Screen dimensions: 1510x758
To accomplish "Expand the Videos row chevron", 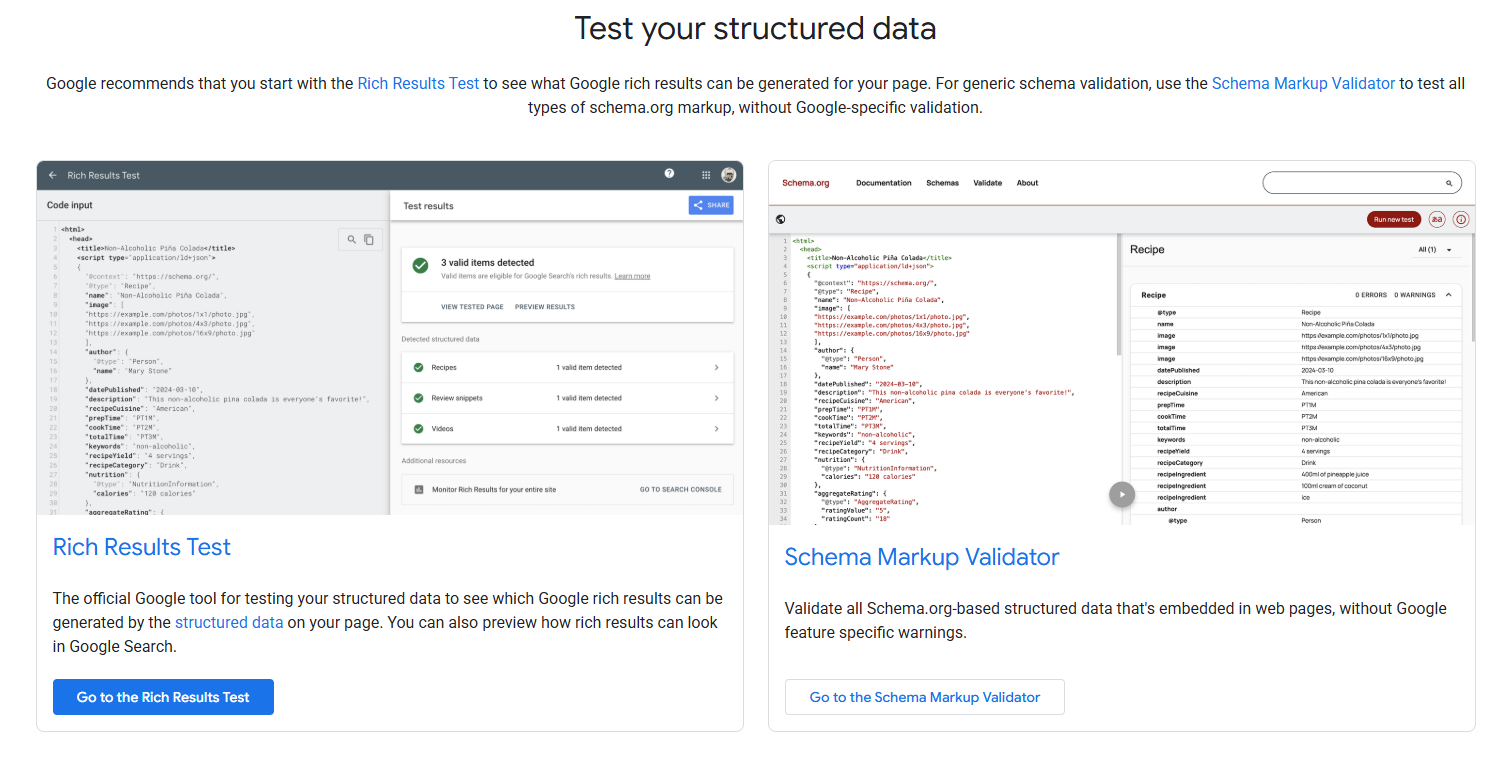I will pyautogui.click(x=716, y=428).
